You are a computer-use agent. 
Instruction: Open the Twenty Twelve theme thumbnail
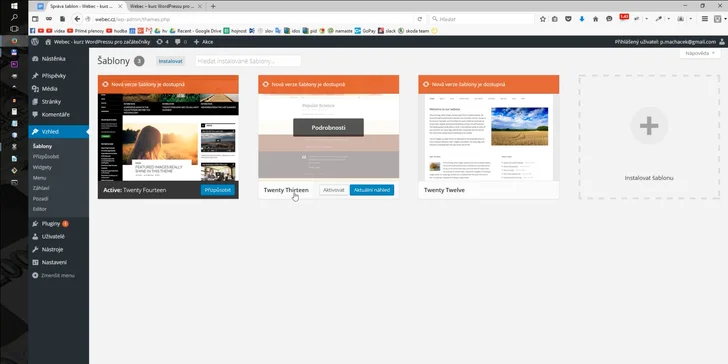(488, 137)
